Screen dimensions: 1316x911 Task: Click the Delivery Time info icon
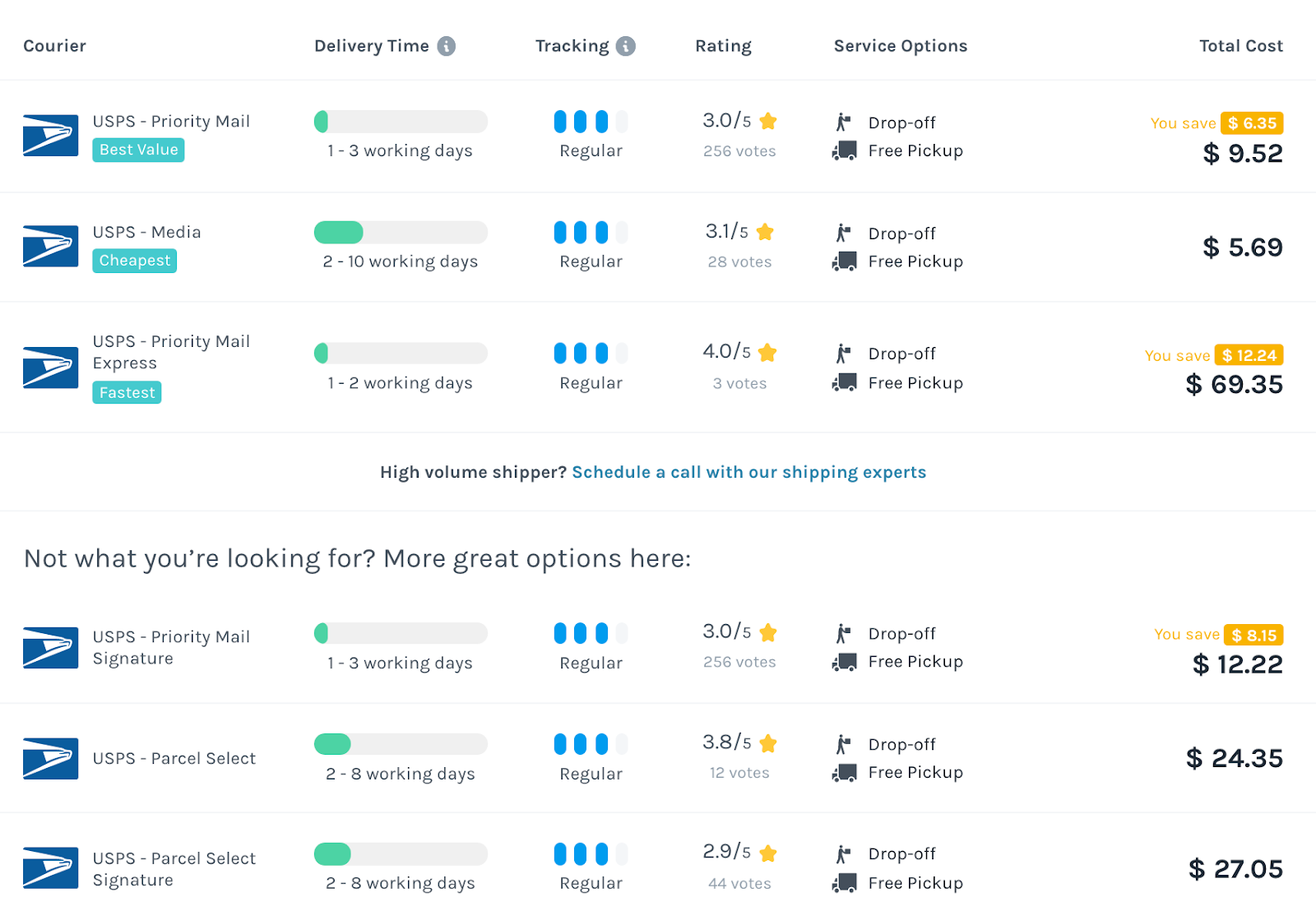[x=446, y=46]
